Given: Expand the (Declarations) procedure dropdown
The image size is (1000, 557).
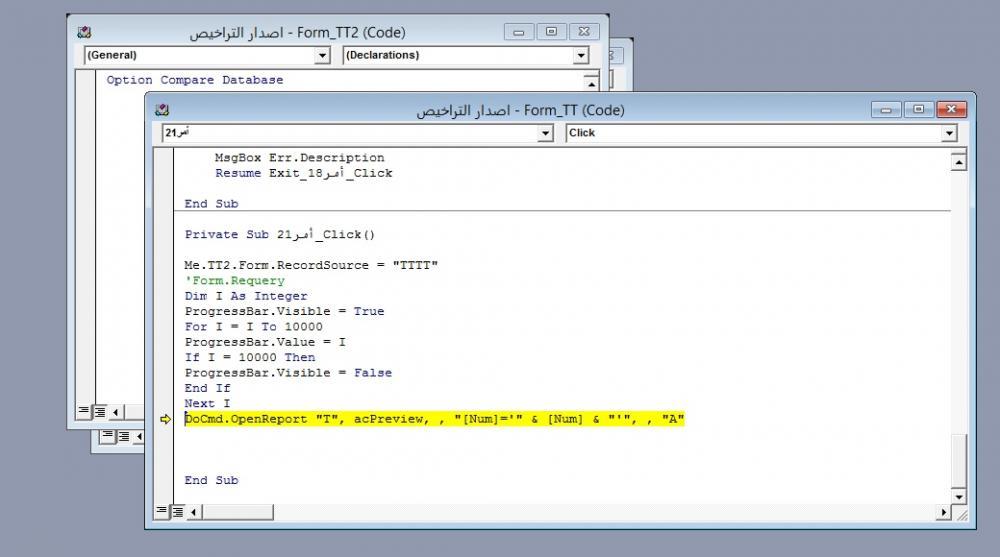Looking at the screenshot, I should (x=581, y=55).
